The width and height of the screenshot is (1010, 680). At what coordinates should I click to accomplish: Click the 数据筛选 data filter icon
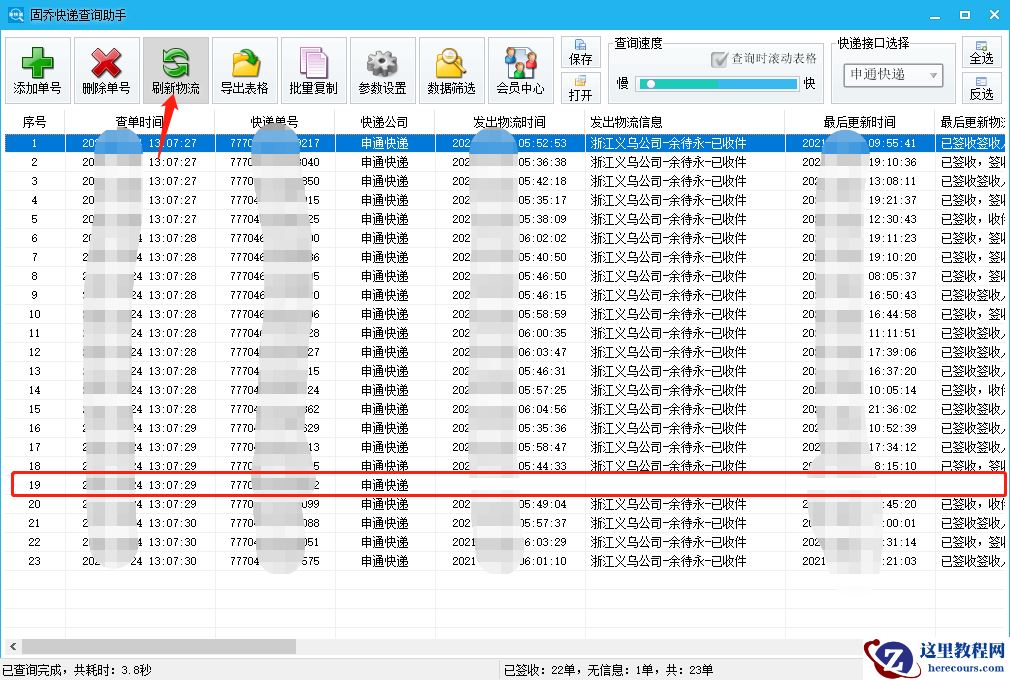point(450,68)
